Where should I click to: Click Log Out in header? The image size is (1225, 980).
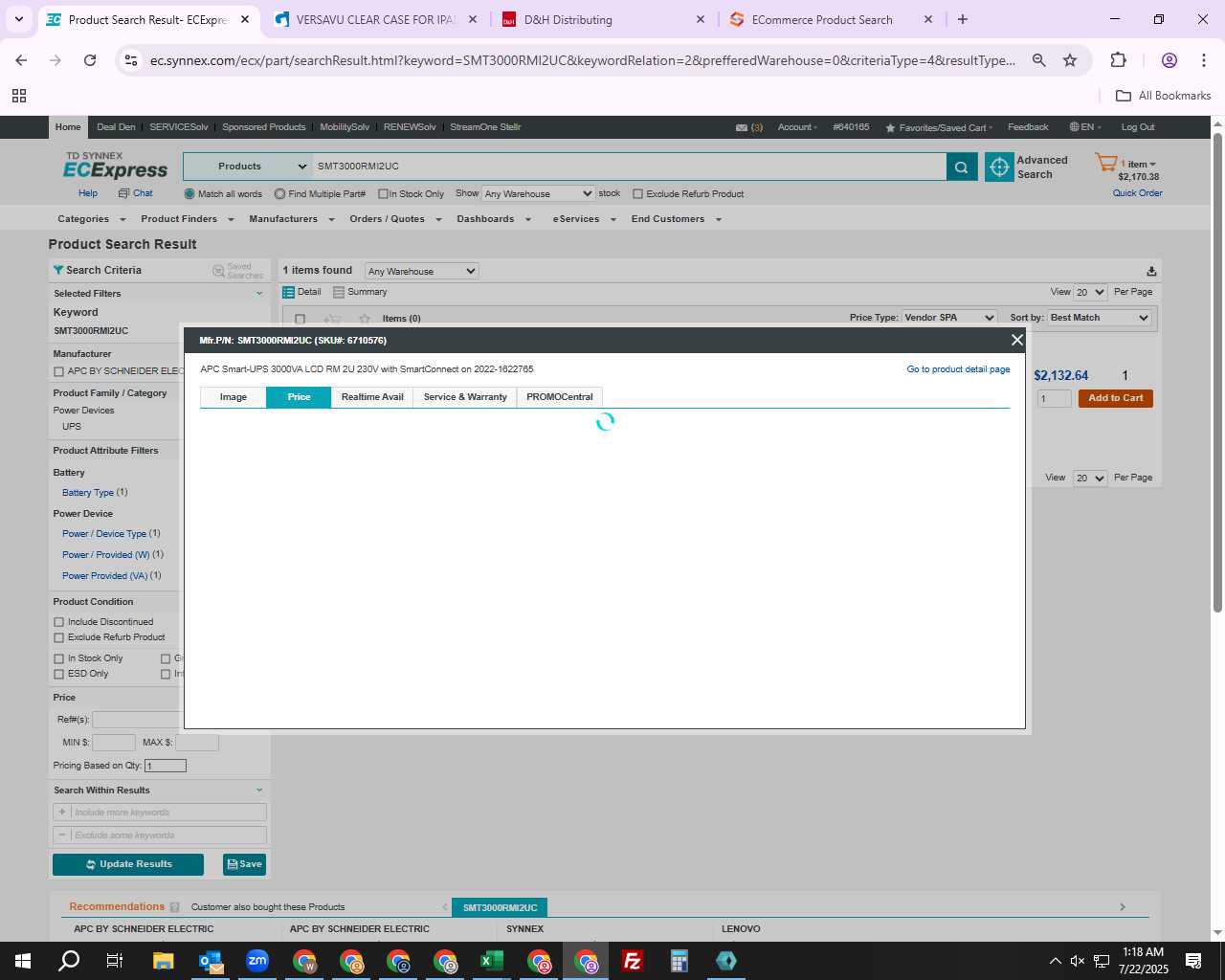pyautogui.click(x=1138, y=127)
